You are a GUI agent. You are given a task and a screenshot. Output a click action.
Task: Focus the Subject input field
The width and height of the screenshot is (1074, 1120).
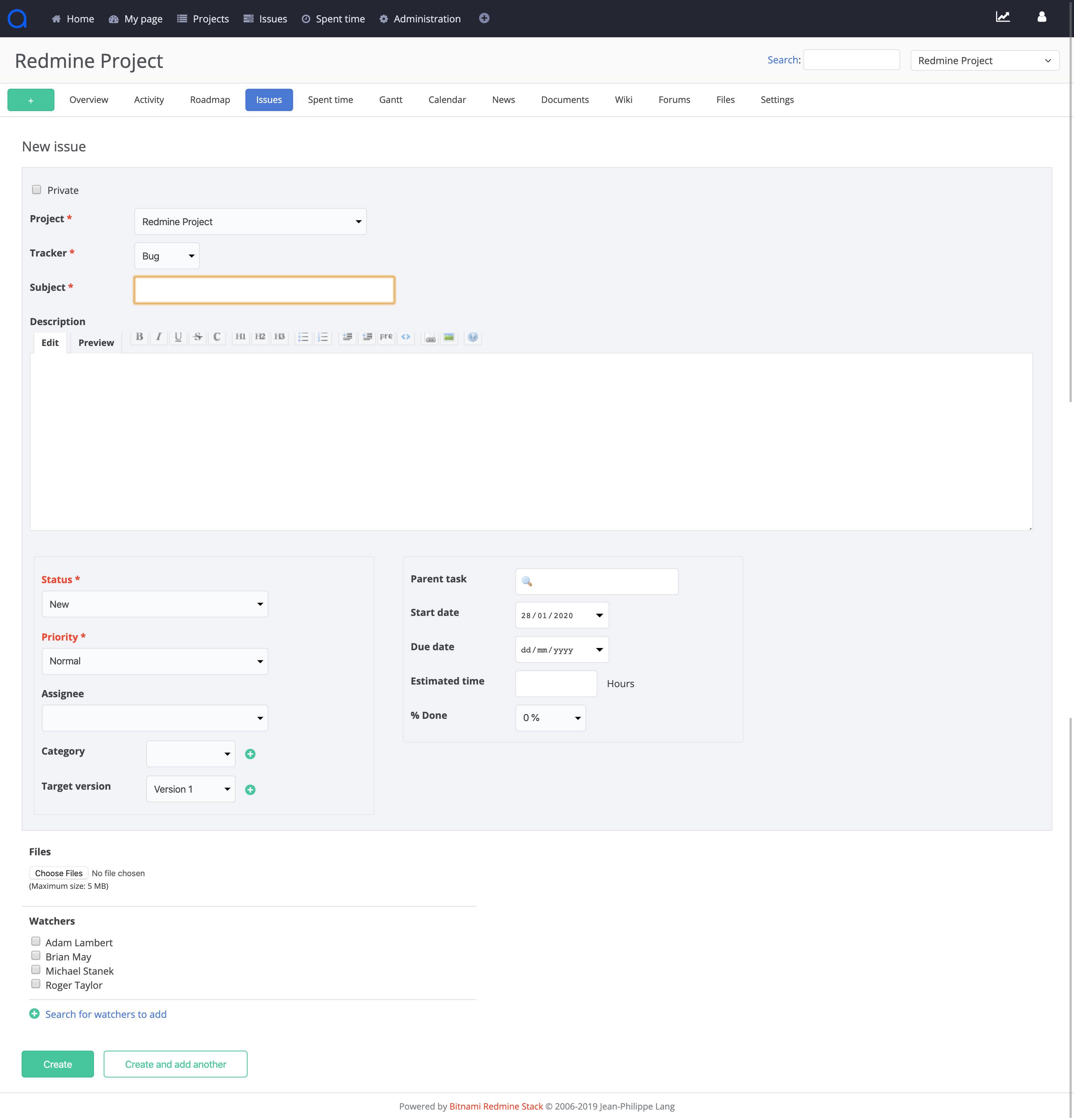tap(264, 290)
